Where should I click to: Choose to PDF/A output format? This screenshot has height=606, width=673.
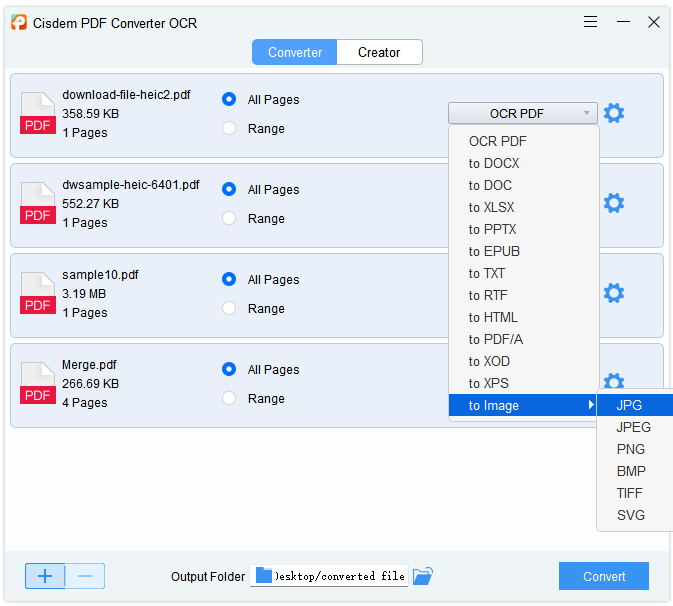point(524,339)
